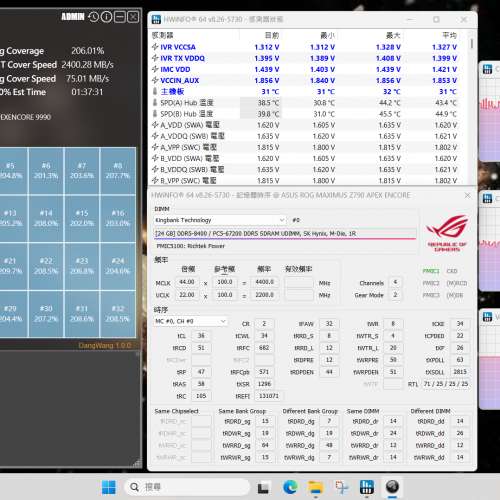Click the Est Time value 01:37:31
The height and width of the screenshot is (500, 500).
click(x=87, y=92)
